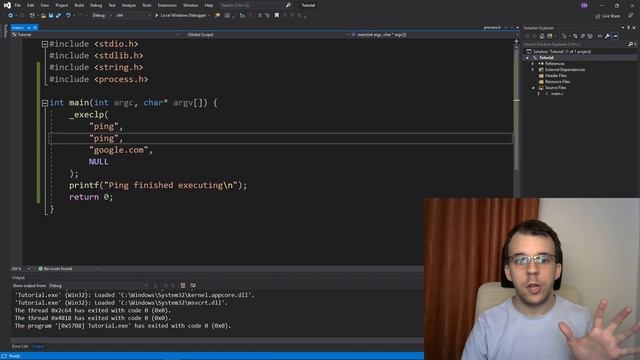The image size is (640, 360).
Task: Open the Tools menu
Action: [147, 5]
